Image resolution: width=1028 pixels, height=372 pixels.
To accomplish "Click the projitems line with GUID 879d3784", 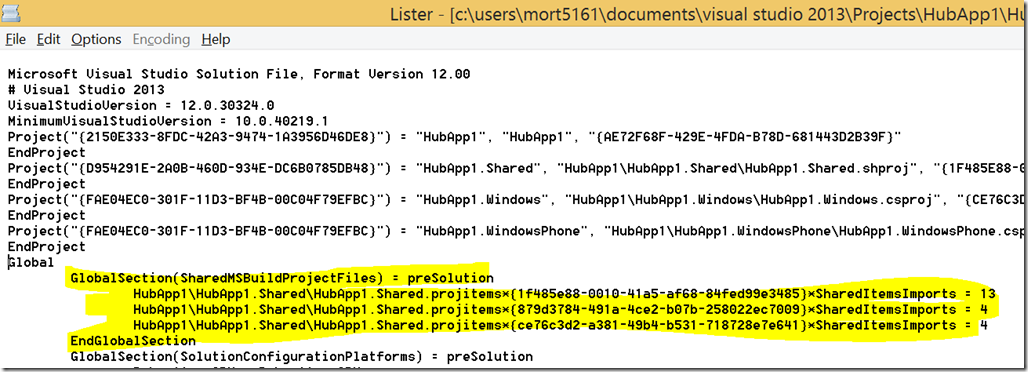I will [x=561, y=310].
